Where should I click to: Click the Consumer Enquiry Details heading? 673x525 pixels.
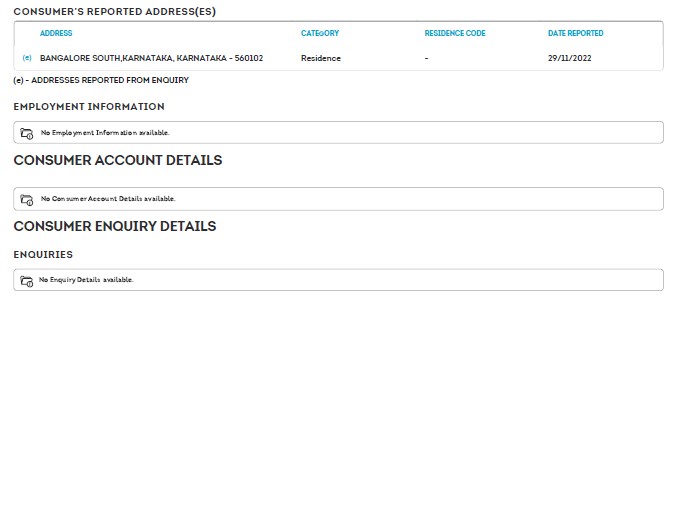[115, 226]
